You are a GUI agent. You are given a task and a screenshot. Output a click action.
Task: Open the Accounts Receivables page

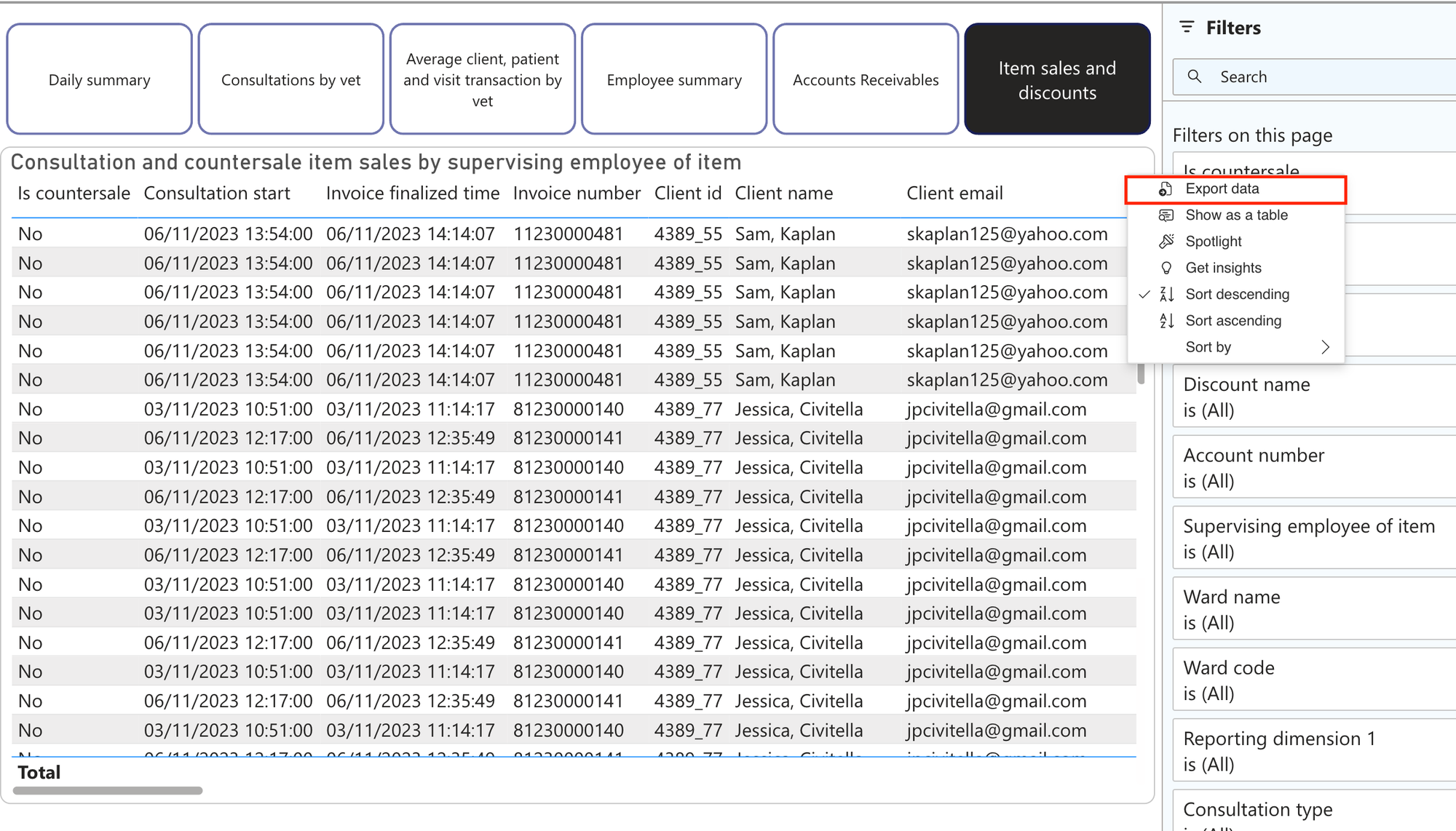pyautogui.click(x=866, y=79)
